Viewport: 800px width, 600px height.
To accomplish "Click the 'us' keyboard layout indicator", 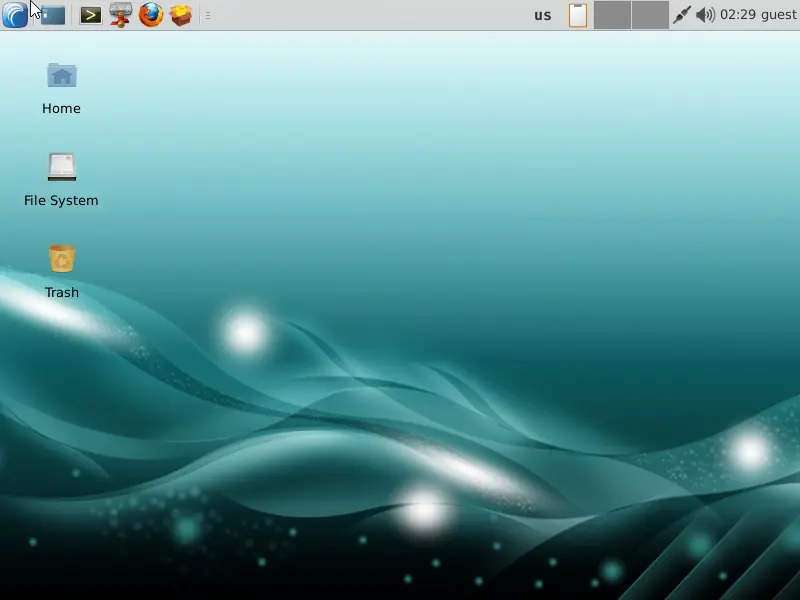I will [x=542, y=15].
